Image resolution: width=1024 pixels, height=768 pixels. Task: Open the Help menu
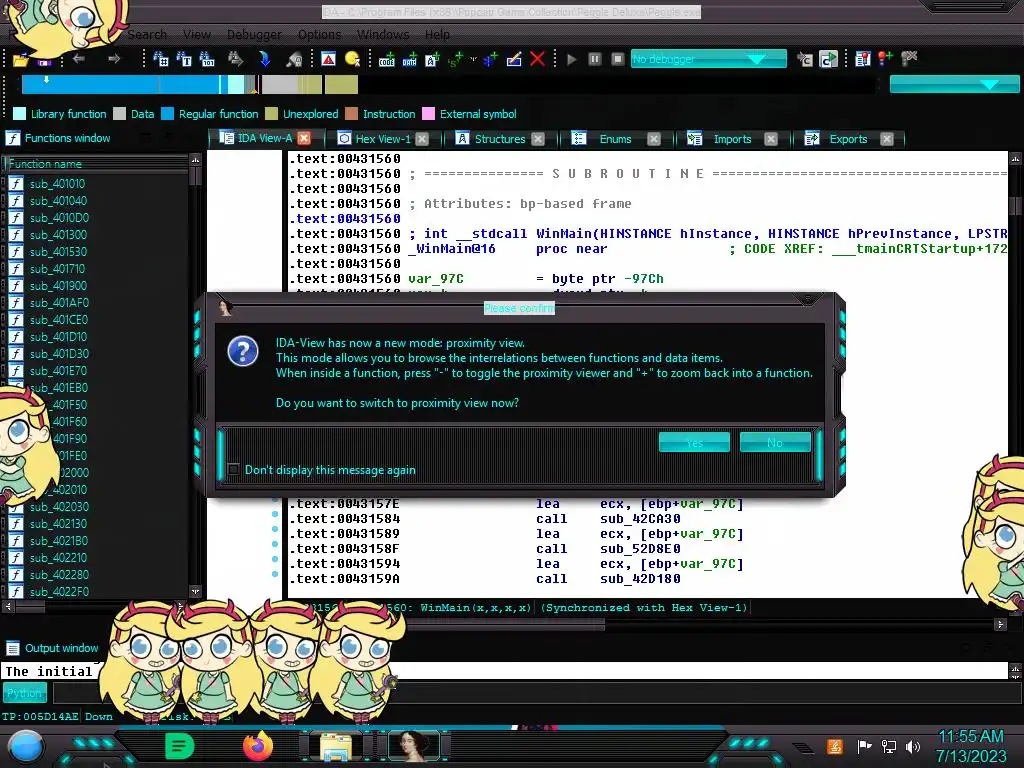[437, 35]
